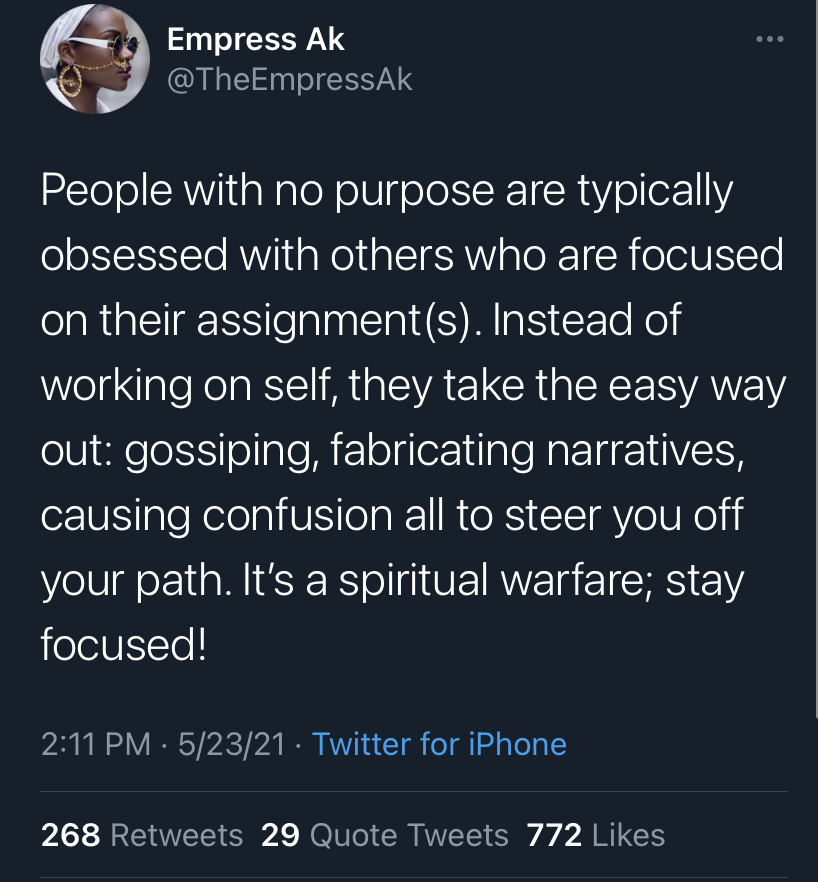Open the Twitter for iPhone source link

[x=439, y=744]
